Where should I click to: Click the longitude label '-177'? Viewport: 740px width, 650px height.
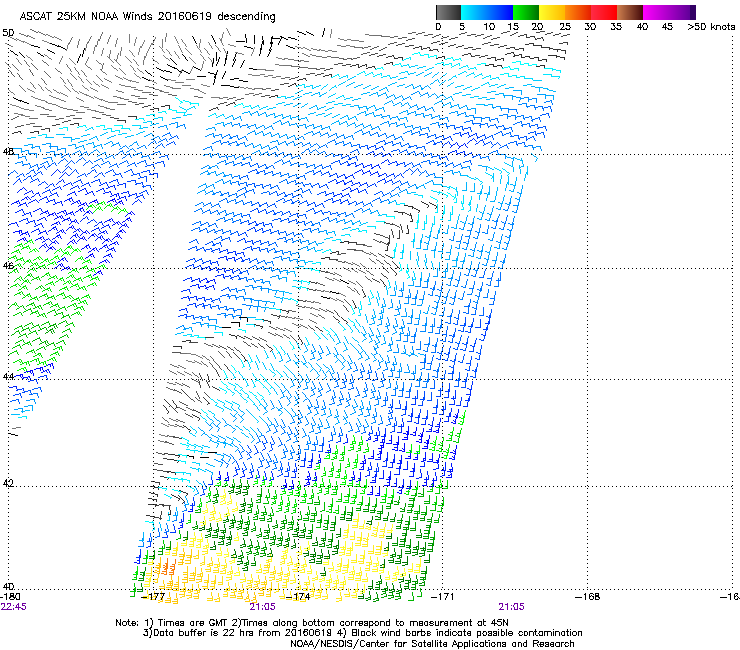[153, 597]
